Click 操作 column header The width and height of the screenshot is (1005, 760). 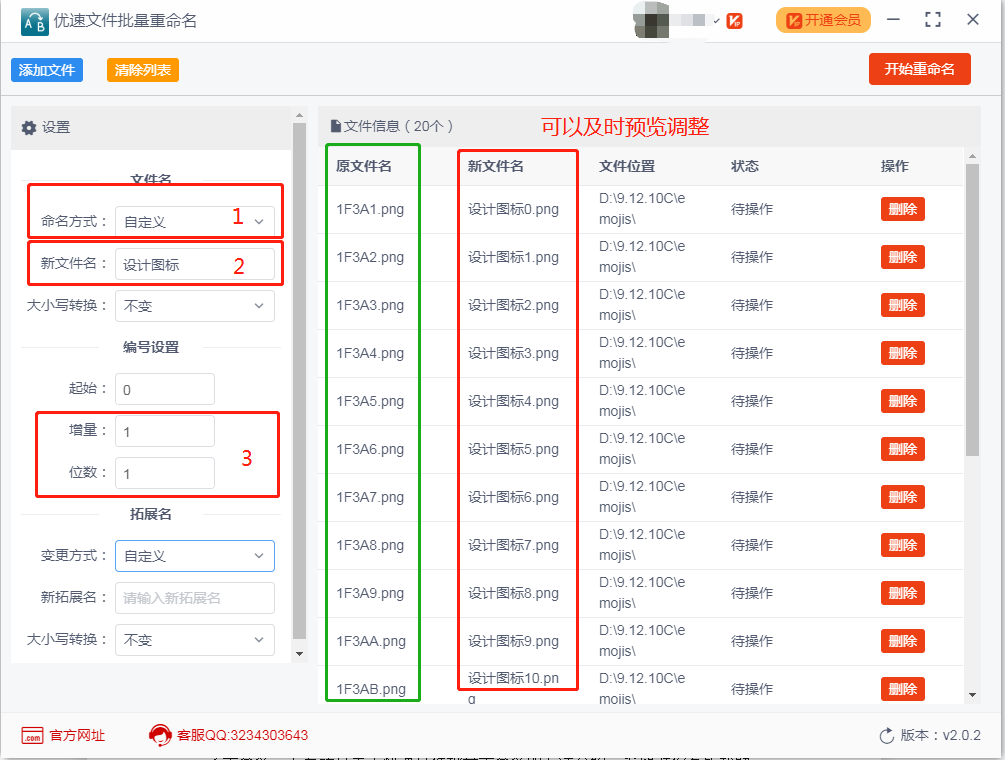[x=895, y=166]
